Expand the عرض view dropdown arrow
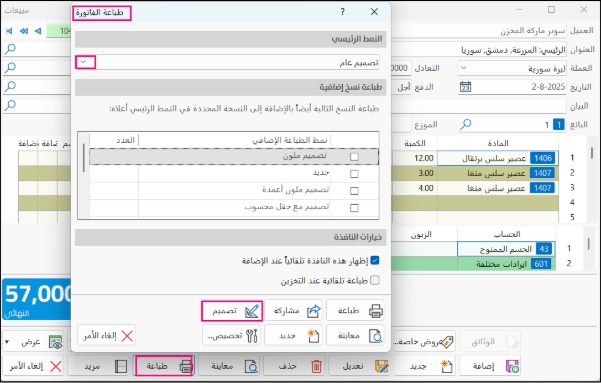 (x=7, y=341)
